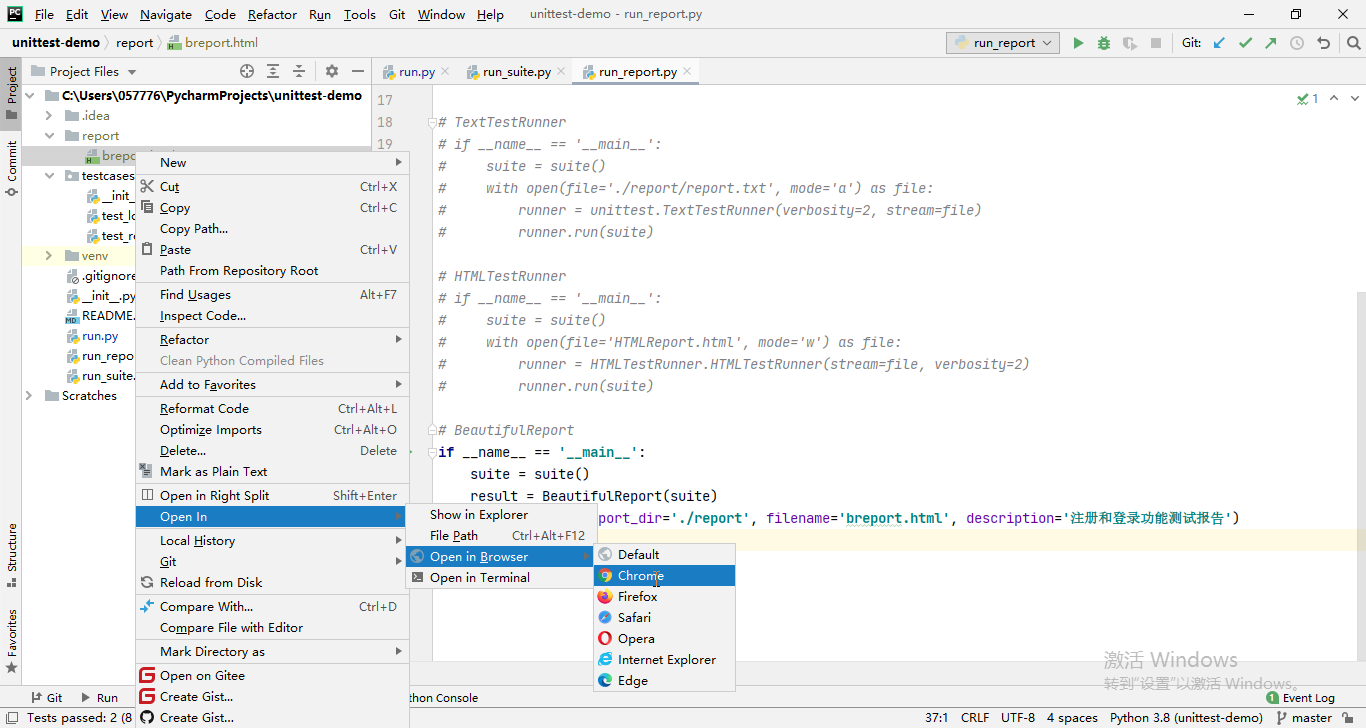Viewport: 1366px width, 728px height.
Task: Change UTF-8 file encoding
Action: (x=1018, y=718)
